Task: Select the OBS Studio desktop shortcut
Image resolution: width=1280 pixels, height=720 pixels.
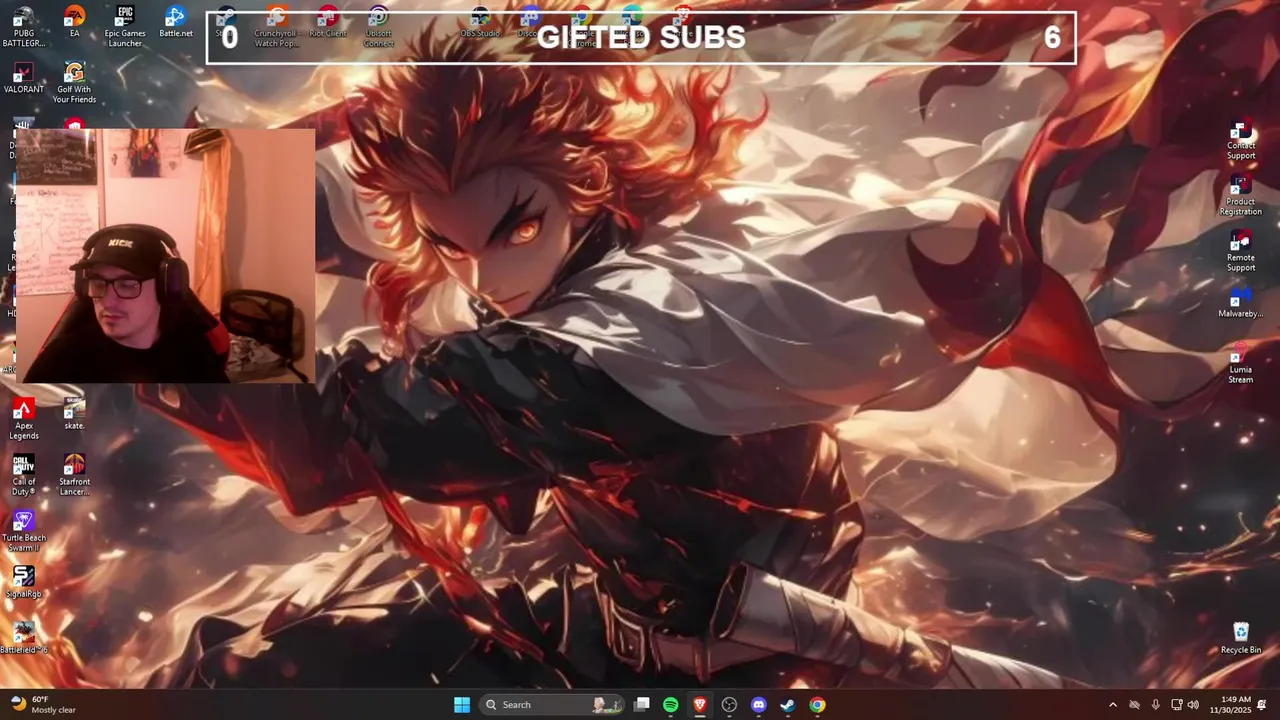Action: coord(480,22)
